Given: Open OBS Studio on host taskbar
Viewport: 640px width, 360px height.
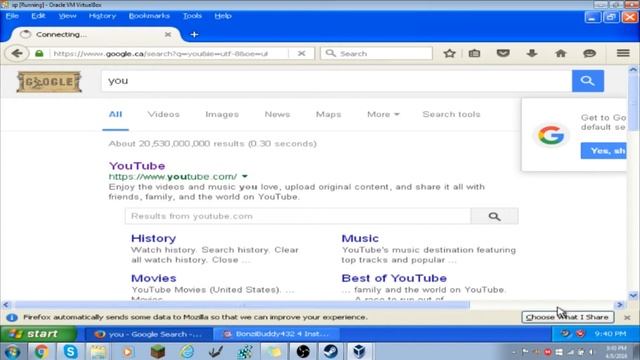Looking at the screenshot, I should (303, 351).
